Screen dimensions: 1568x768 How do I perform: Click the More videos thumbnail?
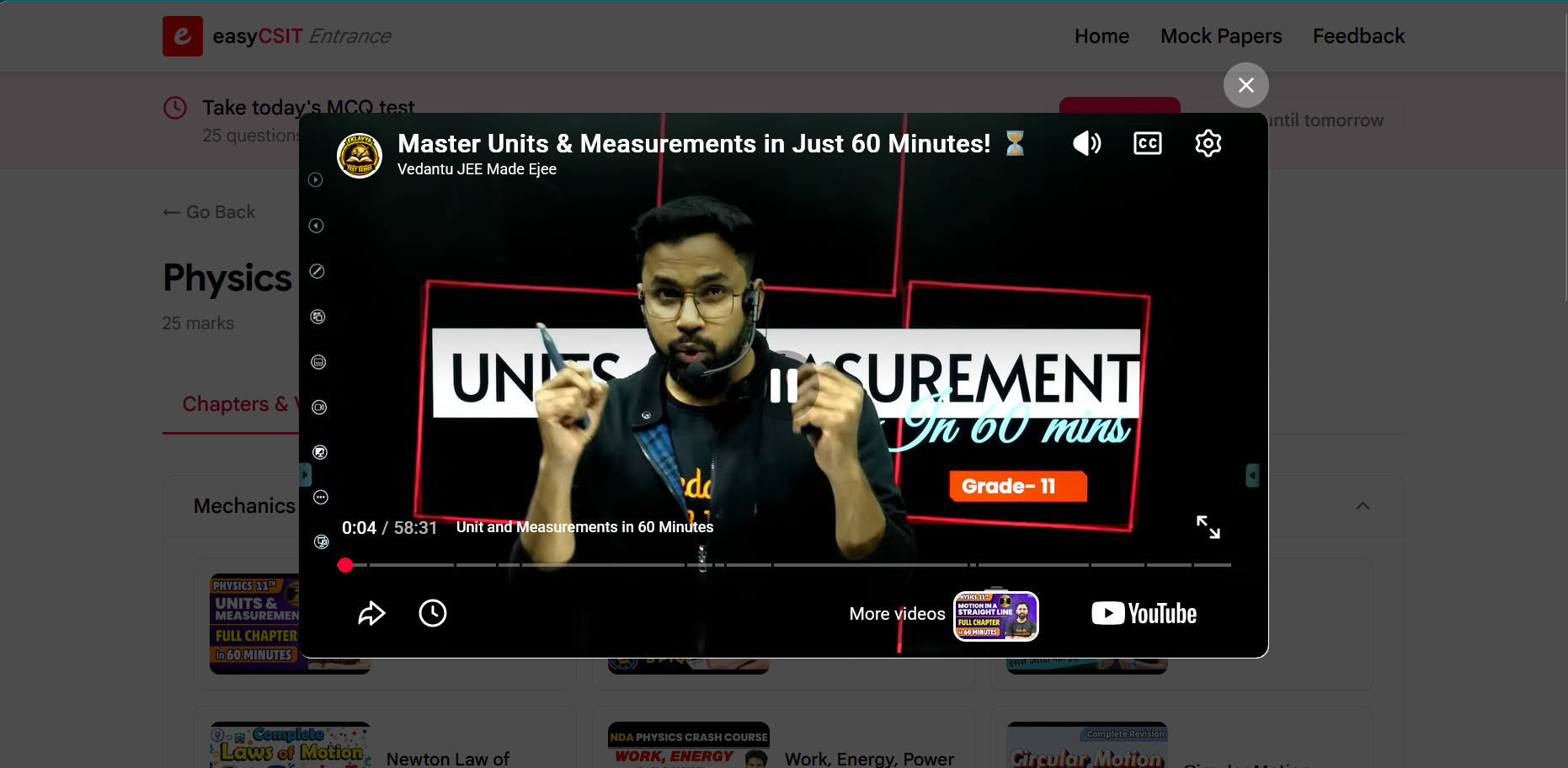996,616
